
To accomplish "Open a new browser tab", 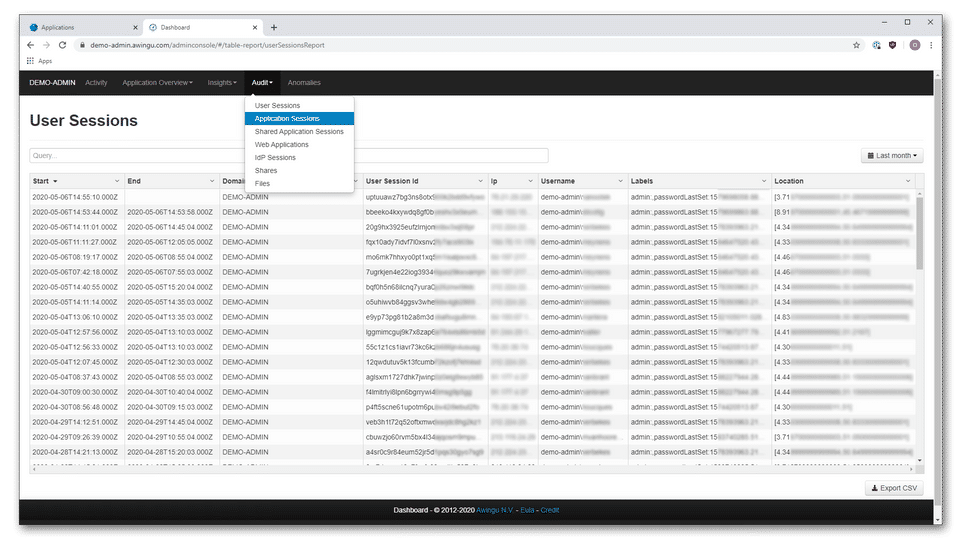I will pyautogui.click(x=274, y=27).
